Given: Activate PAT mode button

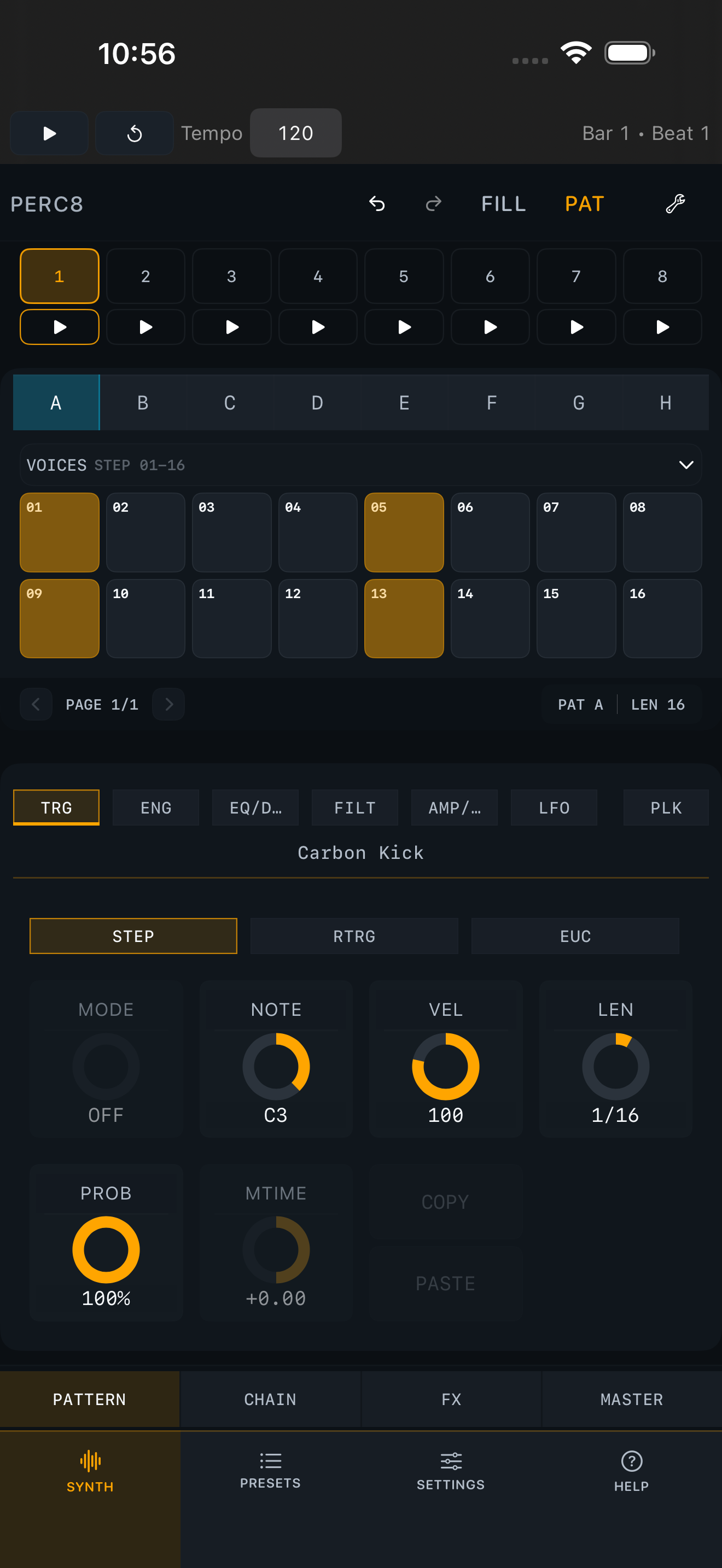Looking at the screenshot, I should point(584,204).
